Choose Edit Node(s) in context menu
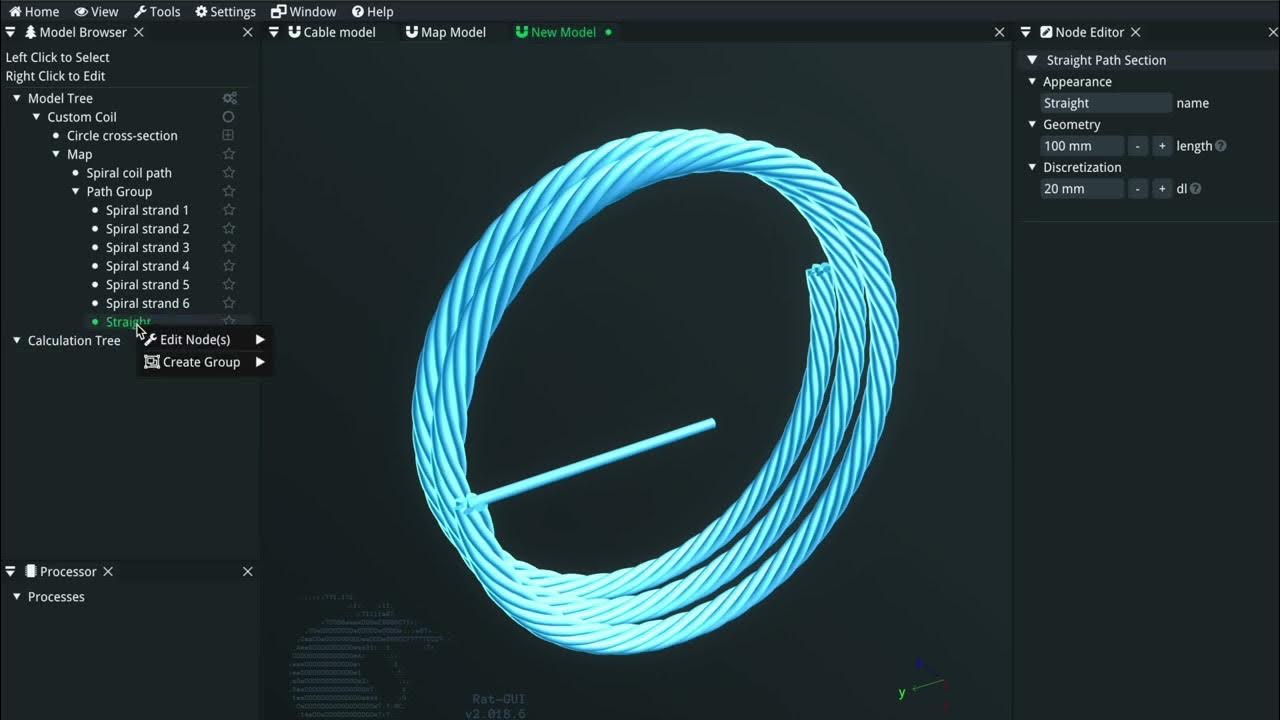The height and width of the screenshot is (720, 1280). pyautogui.click(x=204, y=340)
